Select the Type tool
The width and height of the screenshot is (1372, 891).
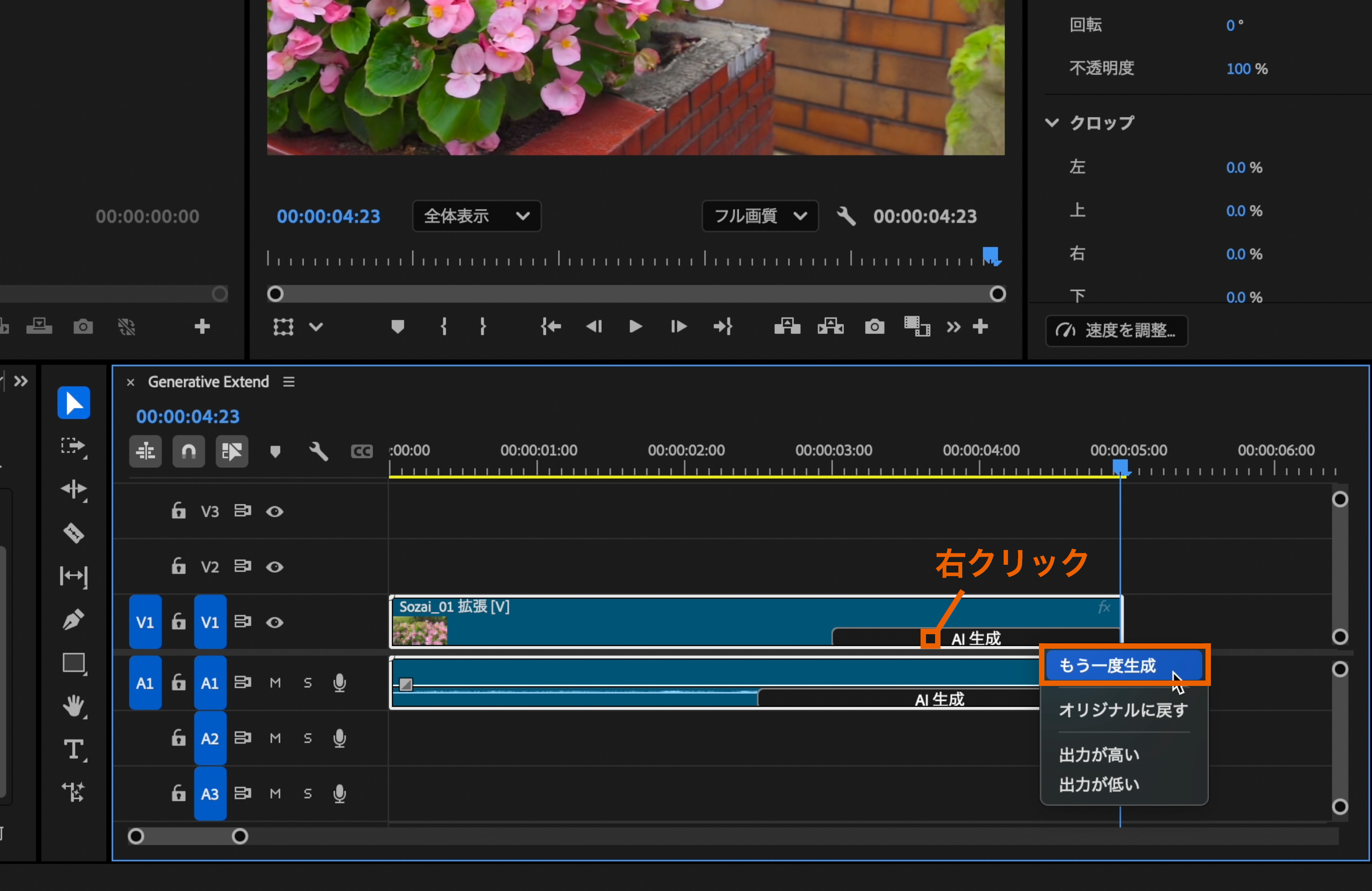[x=74, y=749]
